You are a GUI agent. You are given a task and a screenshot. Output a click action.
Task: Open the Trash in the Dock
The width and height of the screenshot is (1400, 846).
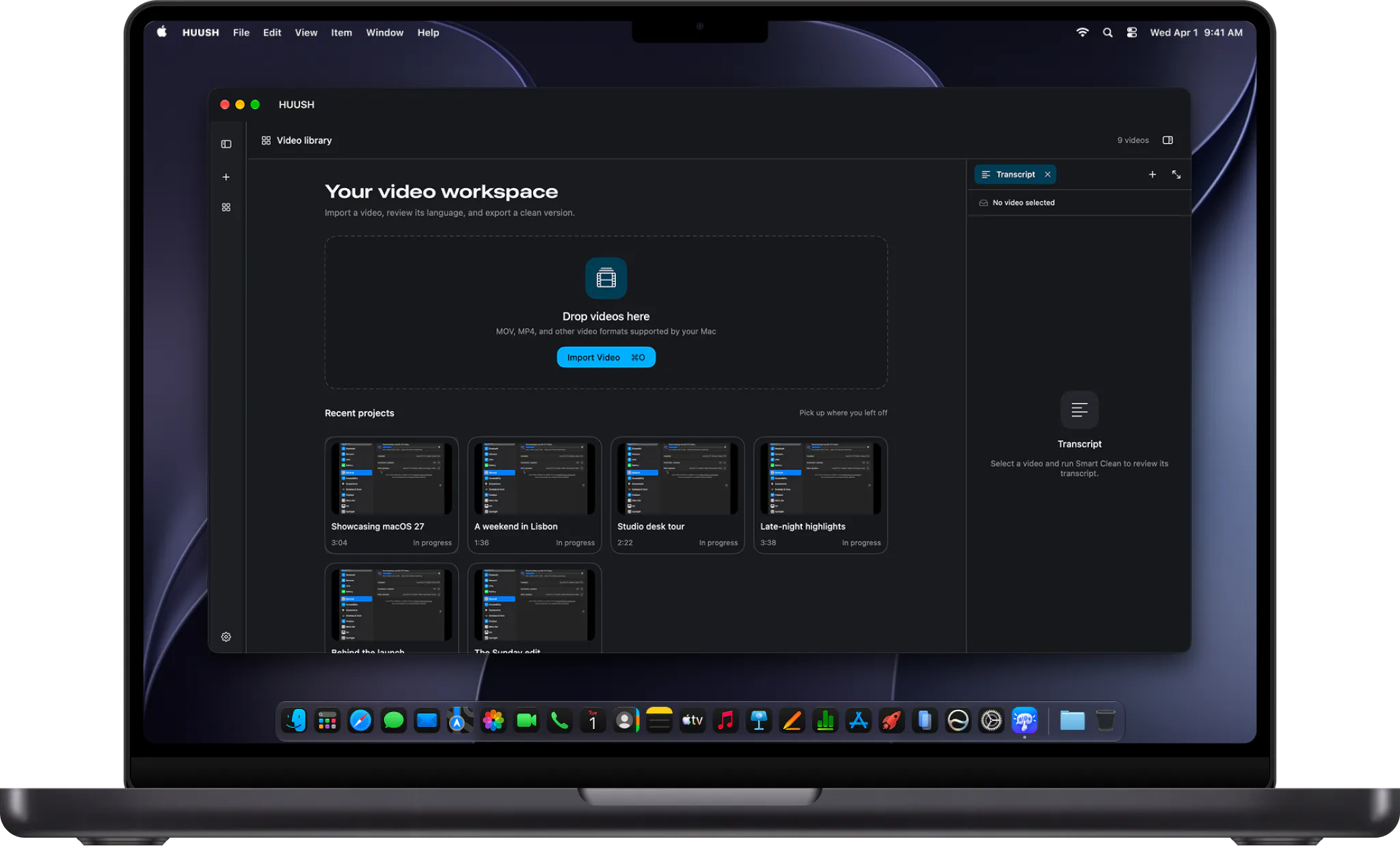tap(1105, 720)
